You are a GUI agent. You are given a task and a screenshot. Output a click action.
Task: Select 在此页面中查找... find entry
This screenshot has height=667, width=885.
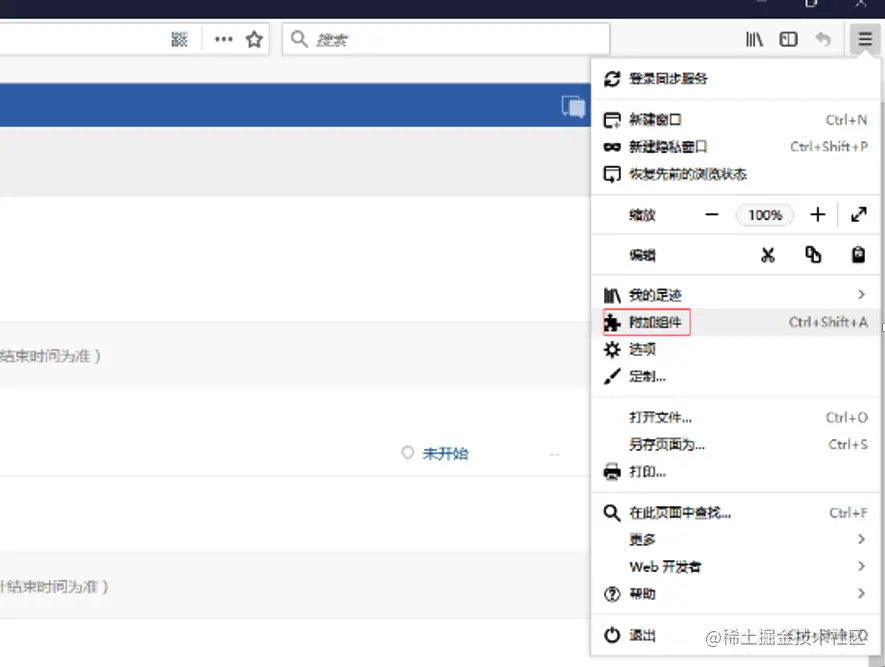[x=735, y=512]
